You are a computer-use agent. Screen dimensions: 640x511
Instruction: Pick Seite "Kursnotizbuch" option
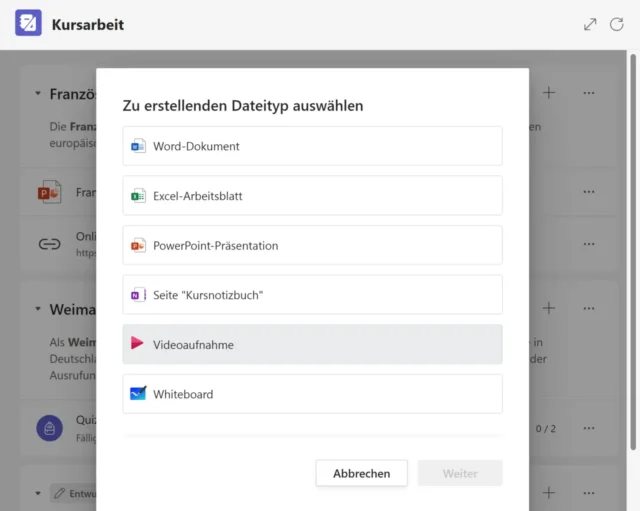pos(312,295)
